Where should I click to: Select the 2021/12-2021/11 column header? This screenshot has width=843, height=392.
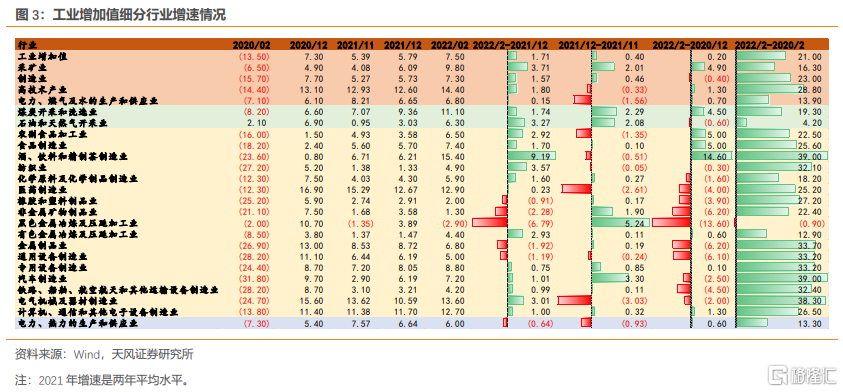[x=601, y=45]
